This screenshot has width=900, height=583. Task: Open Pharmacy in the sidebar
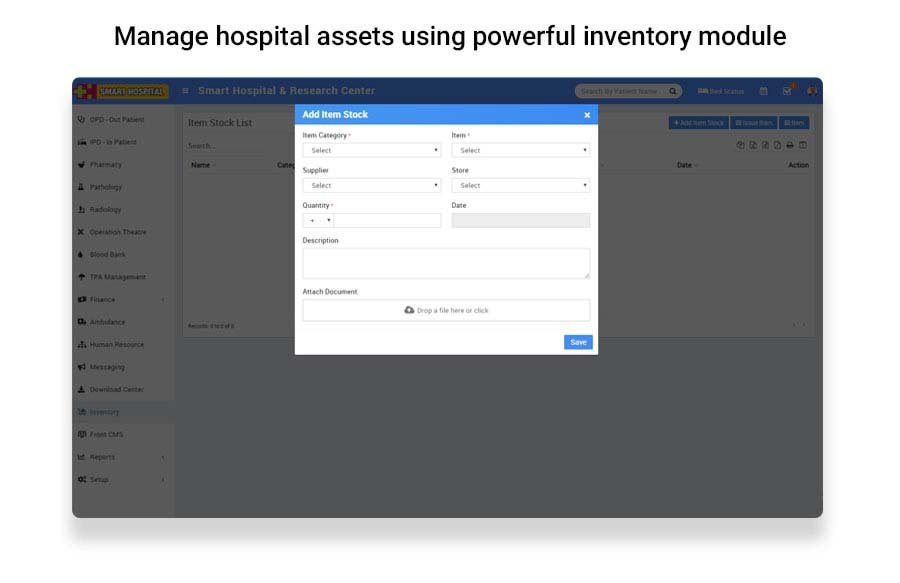105,165
